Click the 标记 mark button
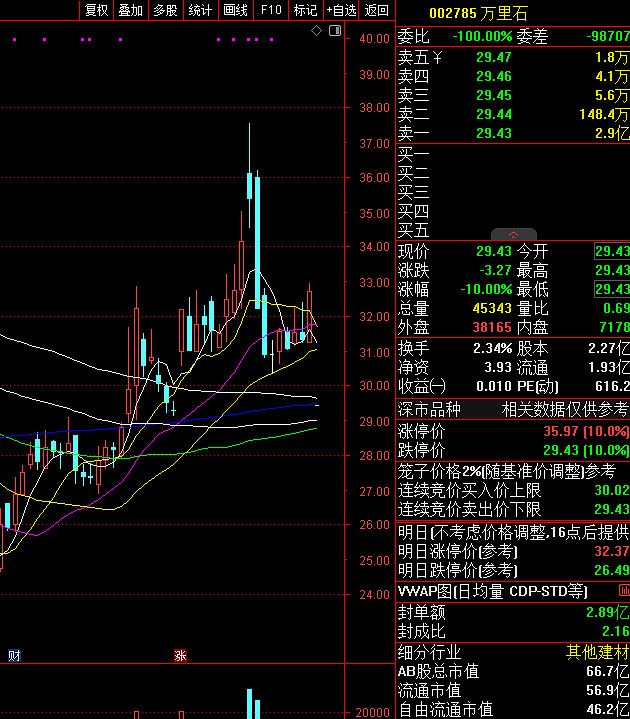This screenshot has height=719, width=630. point(305,10)
